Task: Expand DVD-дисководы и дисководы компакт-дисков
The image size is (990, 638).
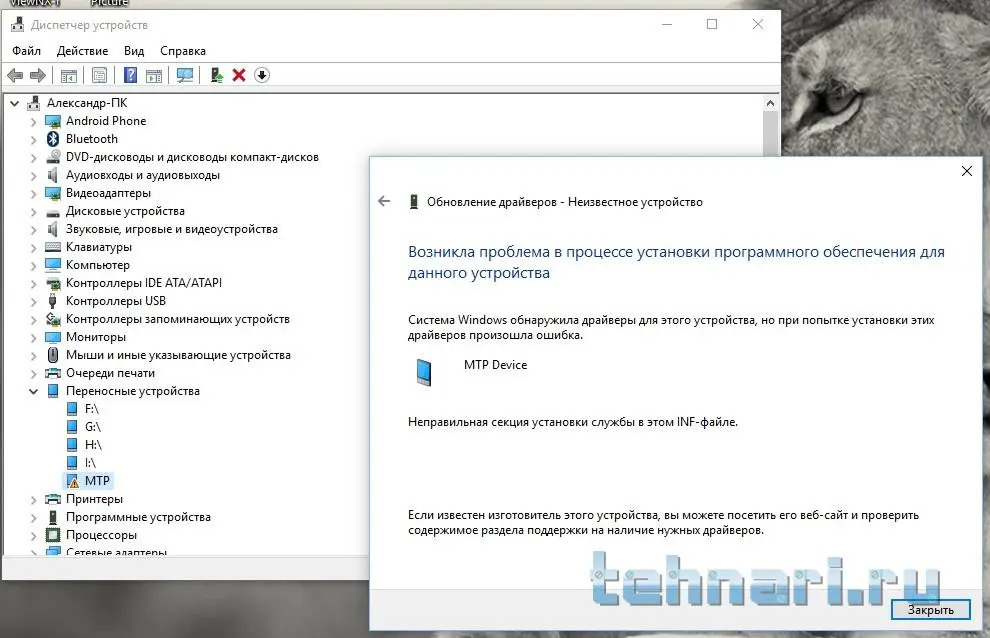Action: pos(33,157)
